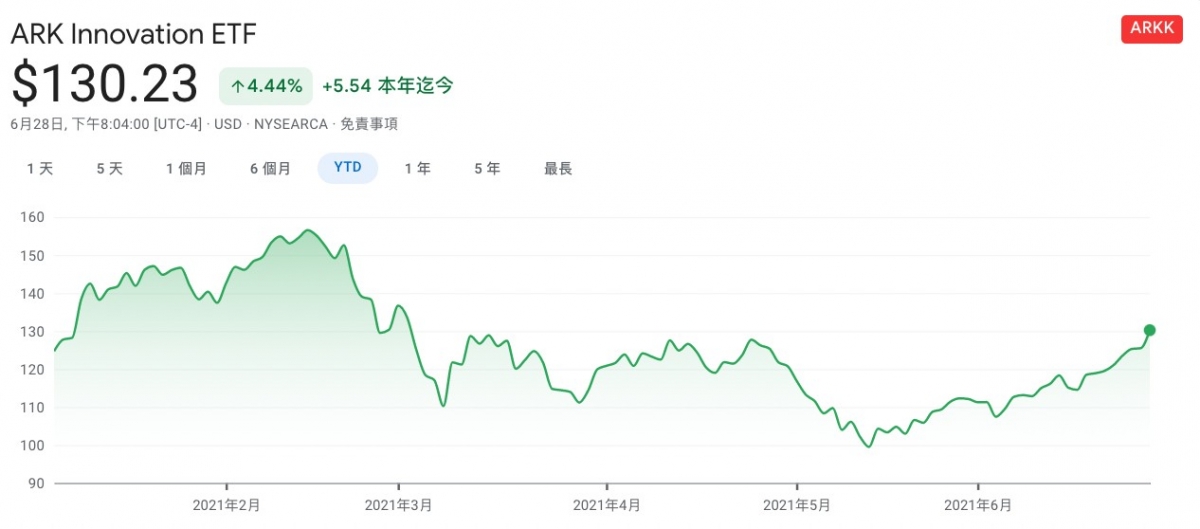Viewport: 1200px width, 529px height.
Task: Show the 6 個月 chart range
Action: 271,169
